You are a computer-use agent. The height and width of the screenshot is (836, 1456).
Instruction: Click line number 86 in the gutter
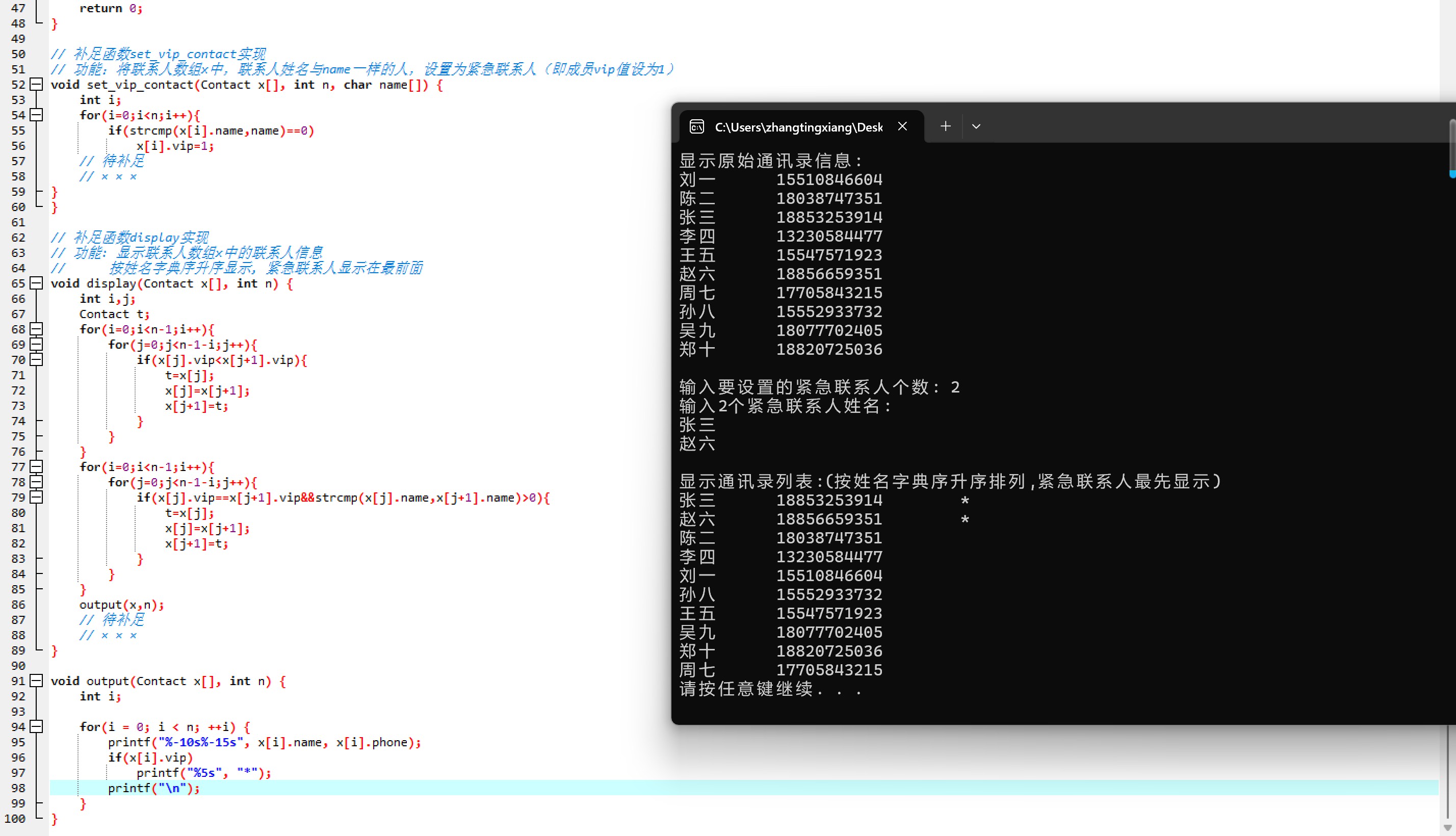coord(18,605)
